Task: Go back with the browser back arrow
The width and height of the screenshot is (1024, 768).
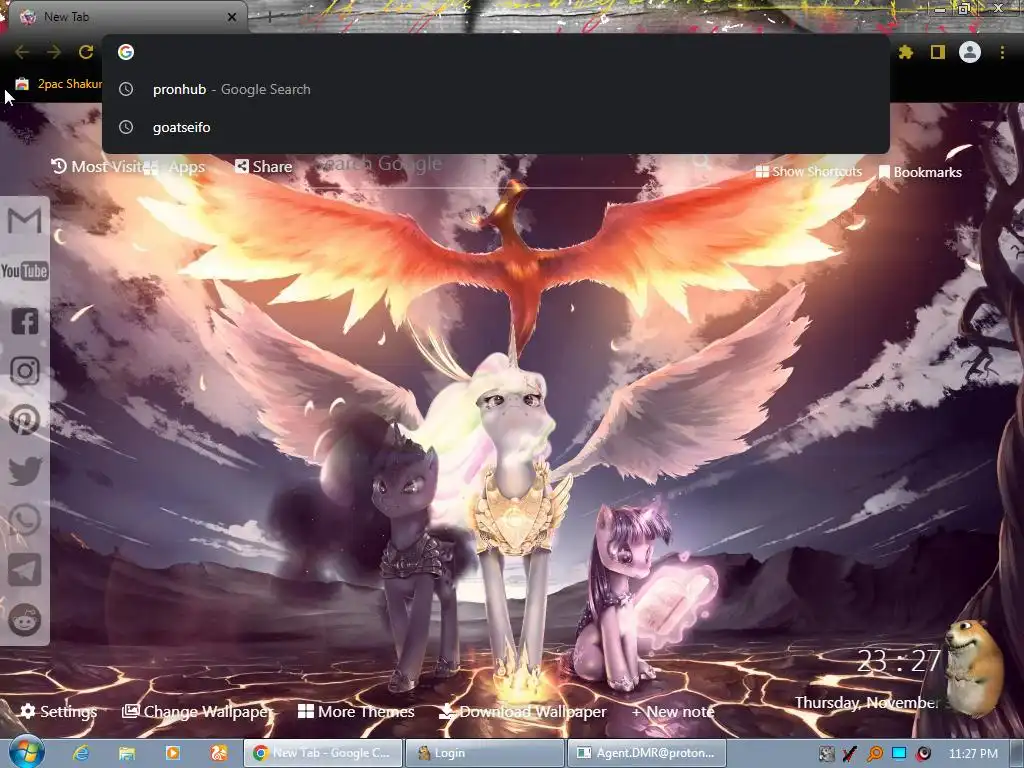Action: (22, 52)
